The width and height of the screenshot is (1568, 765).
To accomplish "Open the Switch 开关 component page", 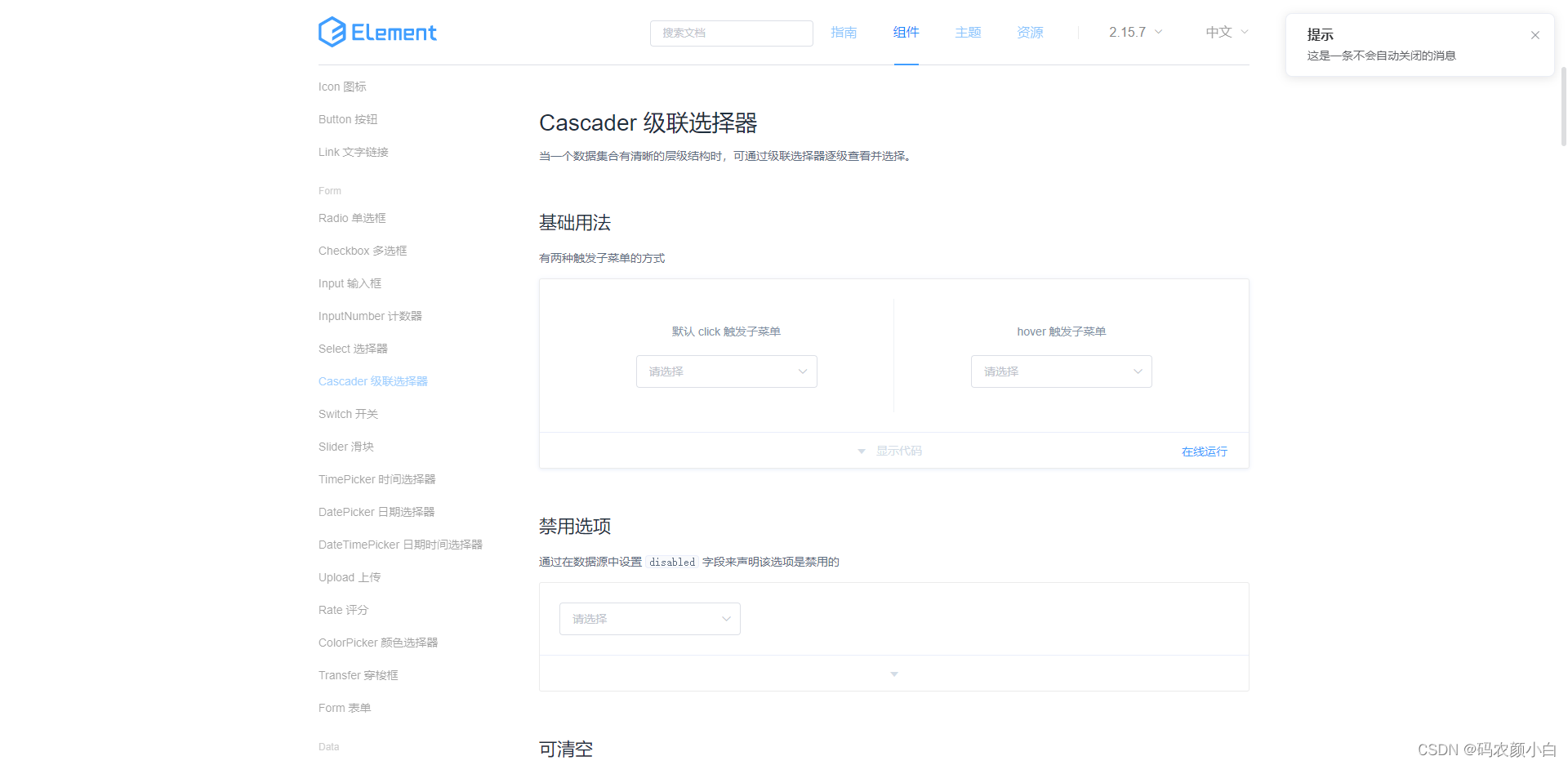I will 348,414.
